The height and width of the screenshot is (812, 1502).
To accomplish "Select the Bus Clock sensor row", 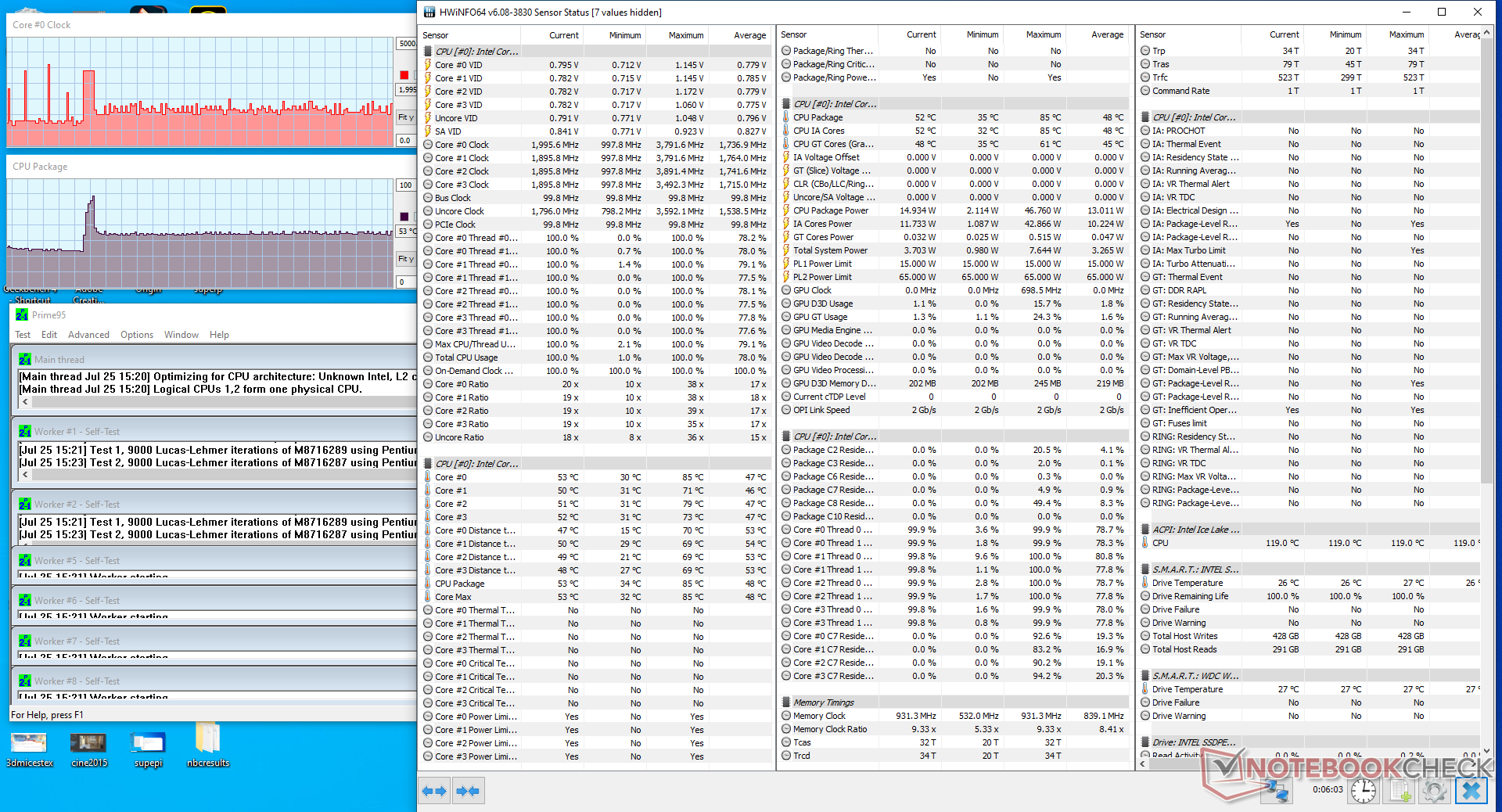I will tap(596, 198).
